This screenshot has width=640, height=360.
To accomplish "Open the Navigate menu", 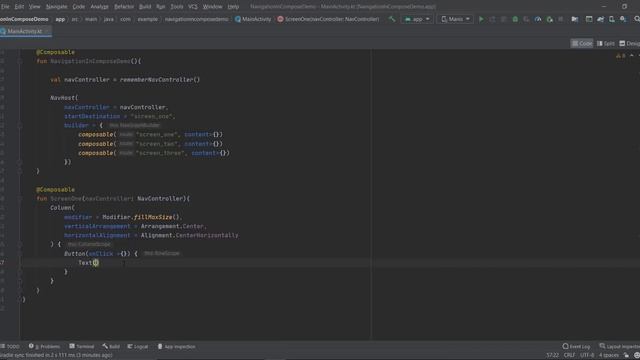I will coord(56,7).
